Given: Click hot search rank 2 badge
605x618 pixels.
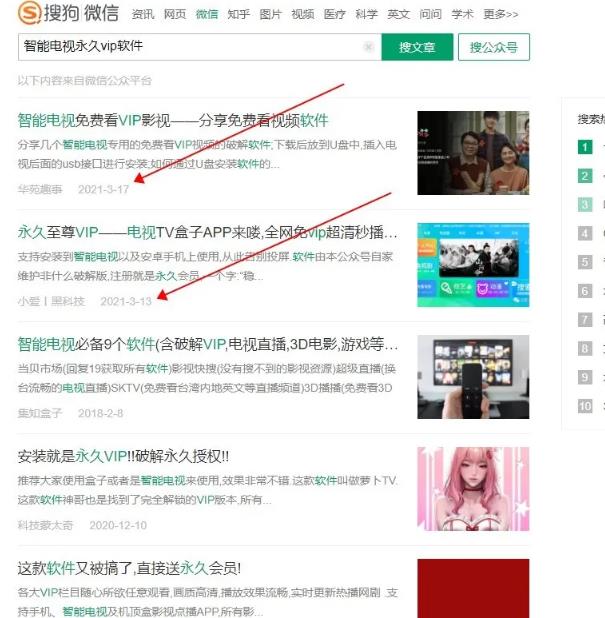Looking at the screenshot, I should (585, 176).
